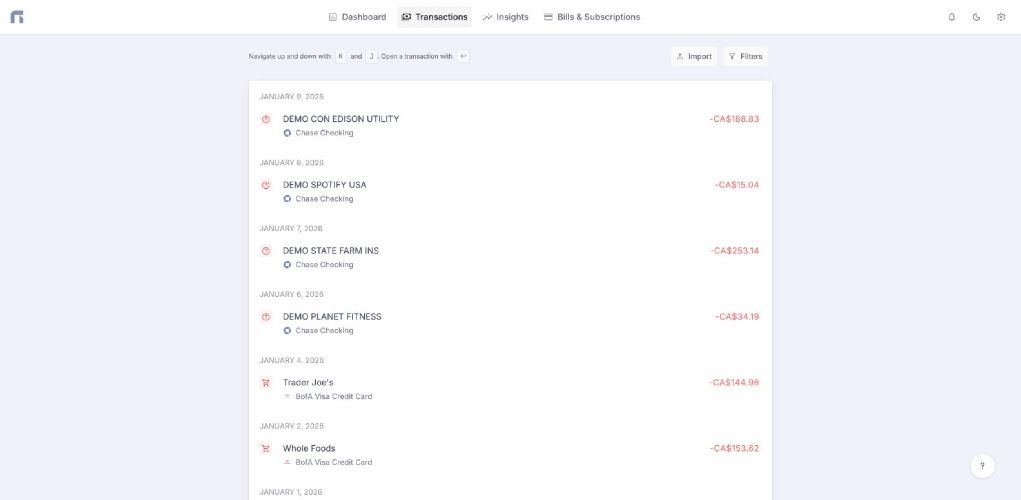
Task: Click the Import button
Action: pos(694,57)
